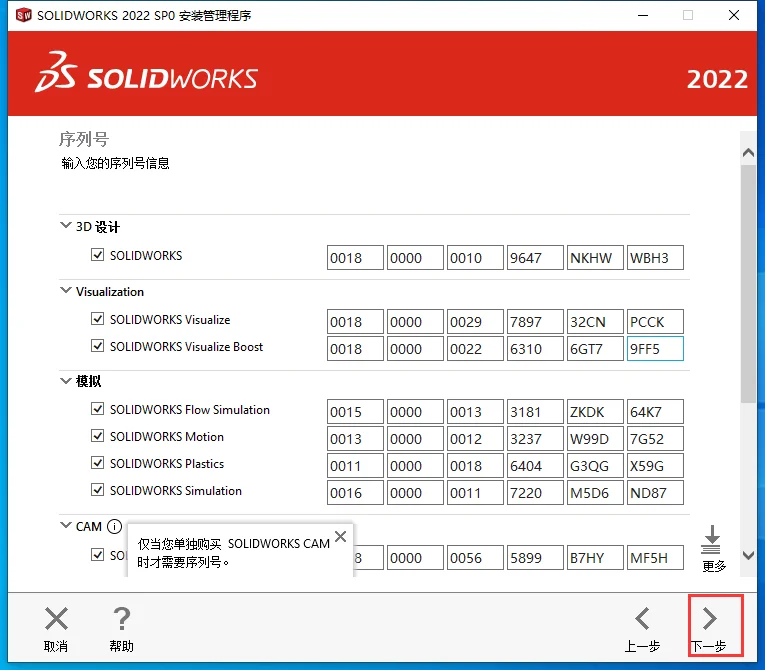
Task: Click Motion serial field 0013
Action: (355, 439)
